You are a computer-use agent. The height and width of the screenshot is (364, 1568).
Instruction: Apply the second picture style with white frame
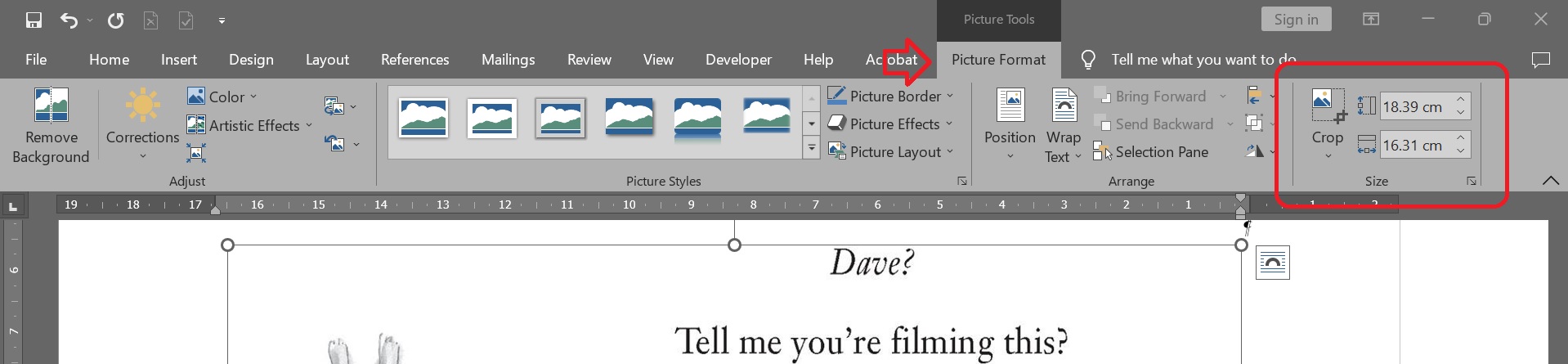point(492,118)
